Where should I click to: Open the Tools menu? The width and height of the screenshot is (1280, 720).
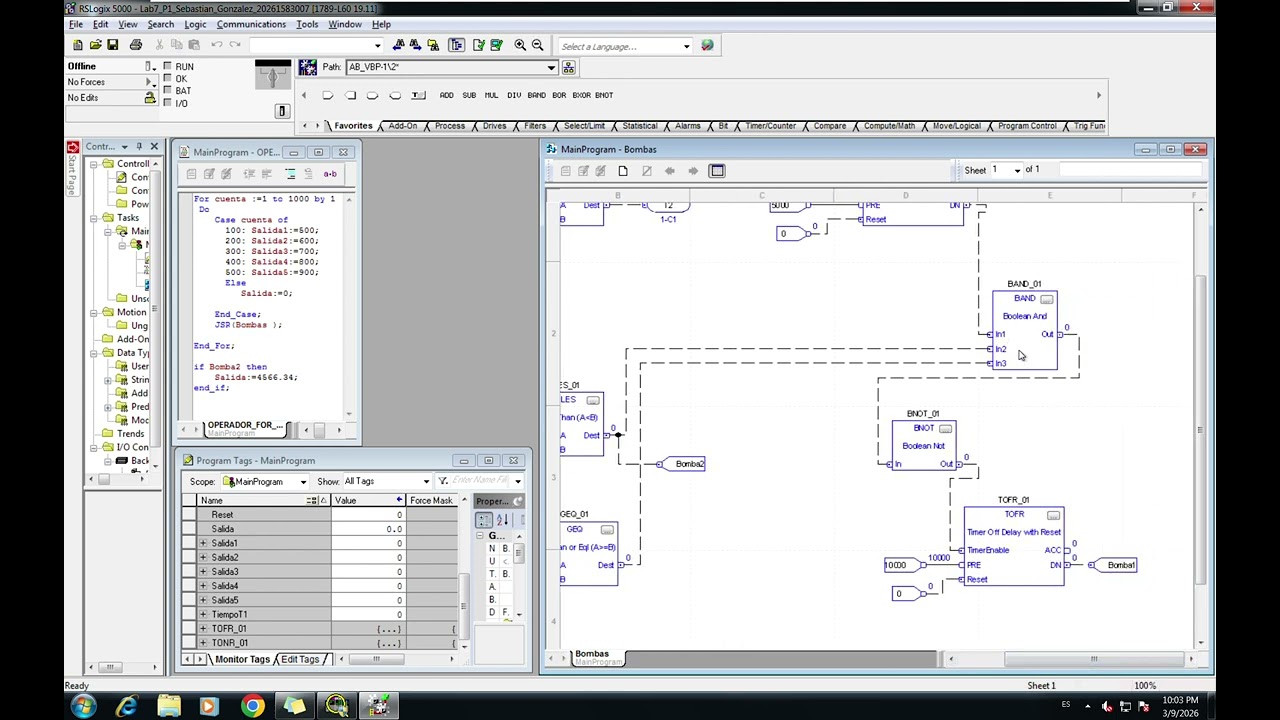pyautogui.click(x=307, y=24)
